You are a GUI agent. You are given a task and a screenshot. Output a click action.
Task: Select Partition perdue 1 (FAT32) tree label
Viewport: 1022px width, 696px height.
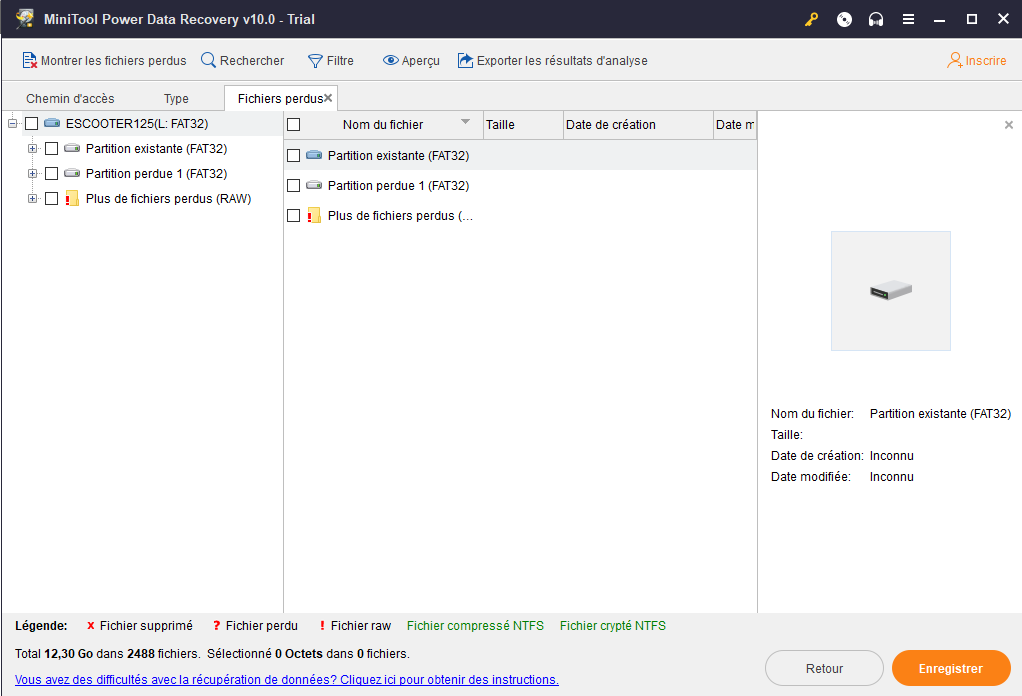tap(156, 173)
